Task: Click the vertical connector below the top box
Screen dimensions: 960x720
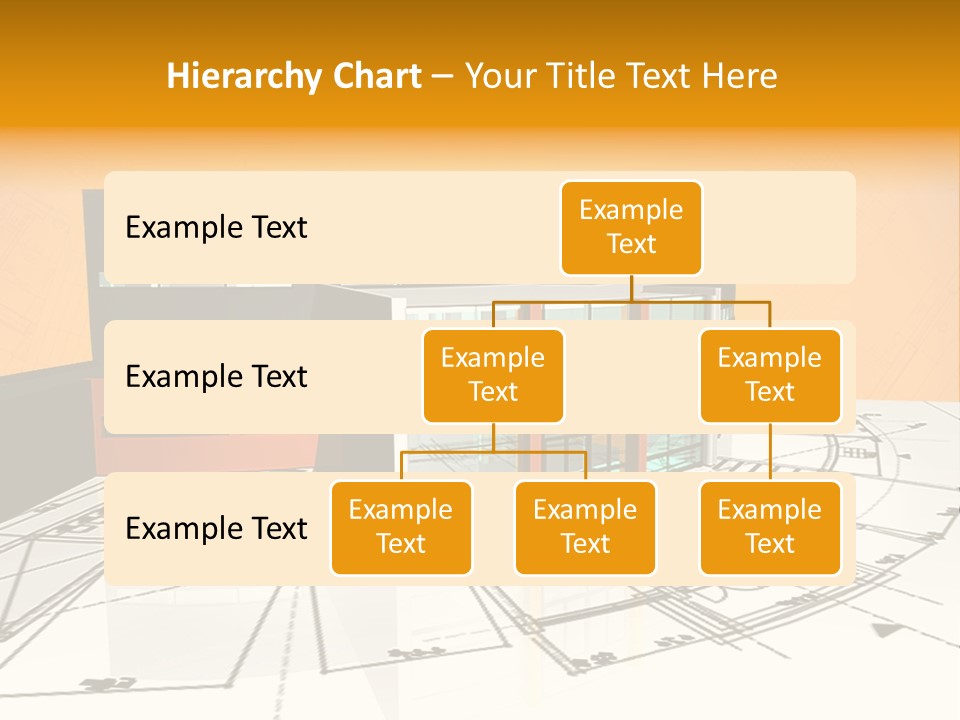Action: pos(631,288)
